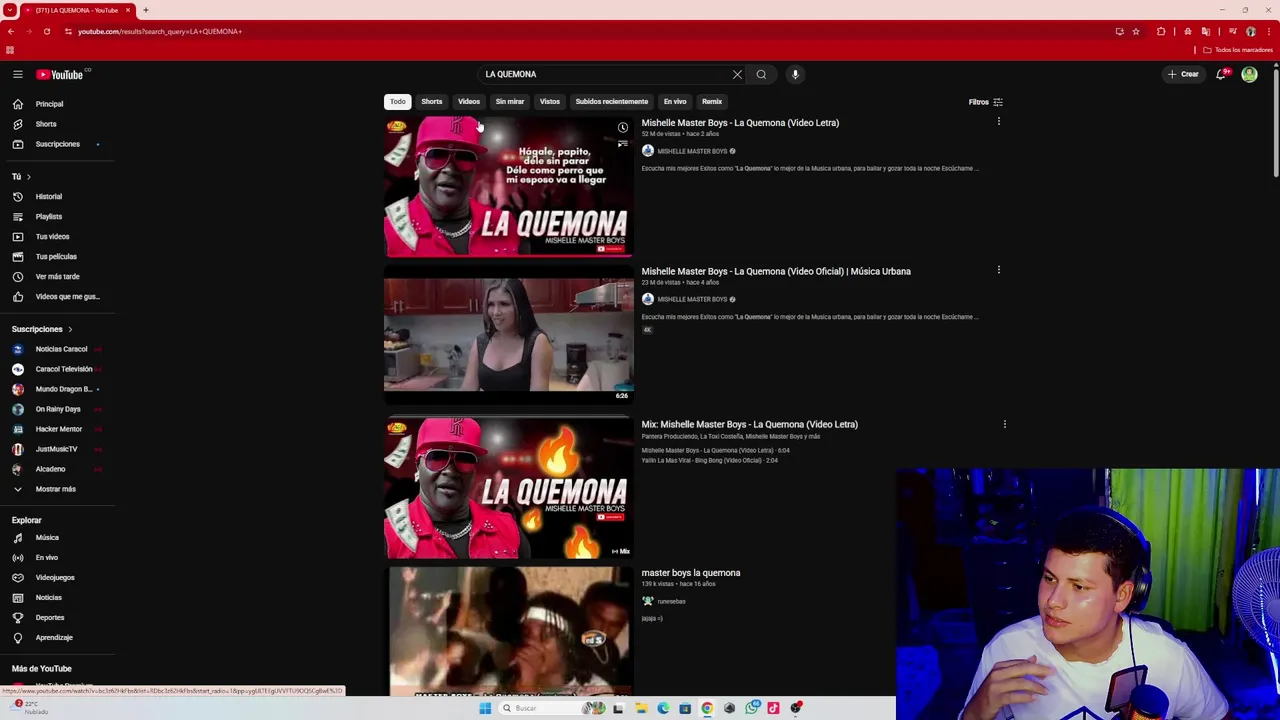Open Videojuegos under Explorar
The image size is (1280, 720).
coord(58,577)
